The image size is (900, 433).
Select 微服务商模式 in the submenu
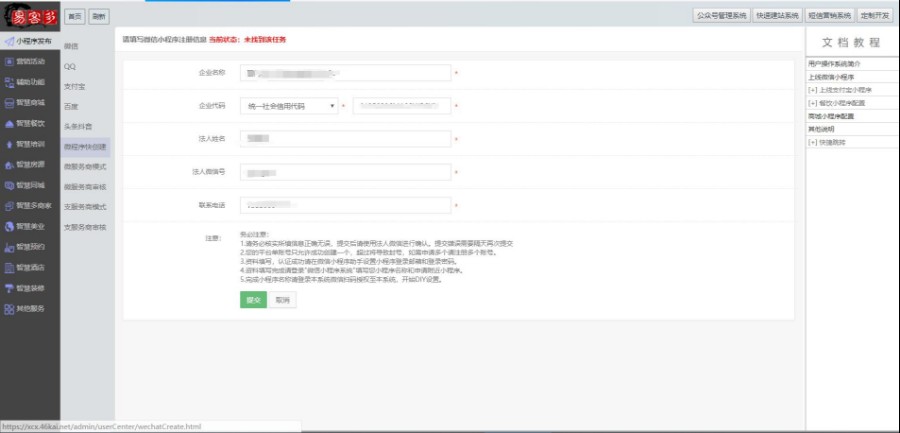point(85,167)
